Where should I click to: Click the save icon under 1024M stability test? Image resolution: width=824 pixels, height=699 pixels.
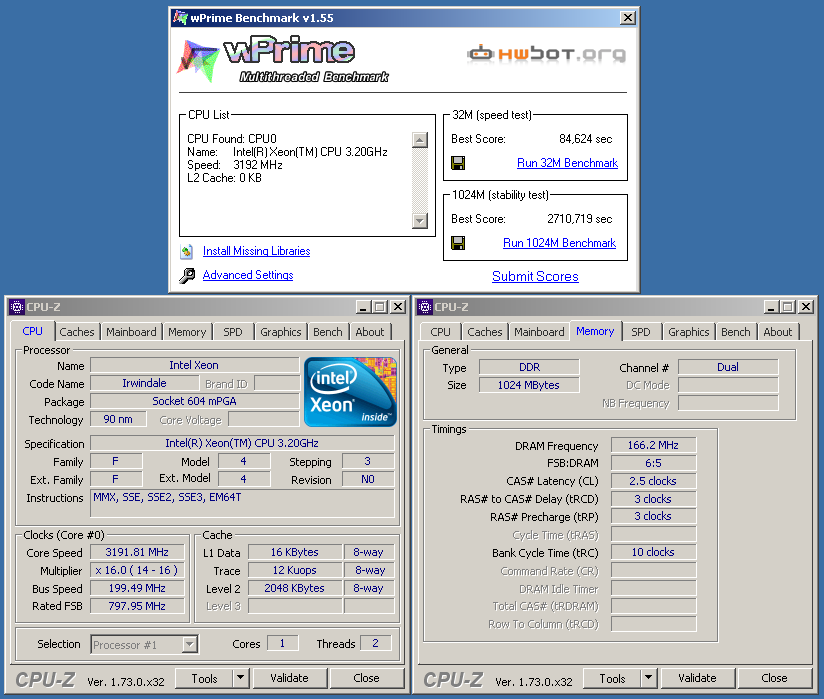click(x=458, y=243)
